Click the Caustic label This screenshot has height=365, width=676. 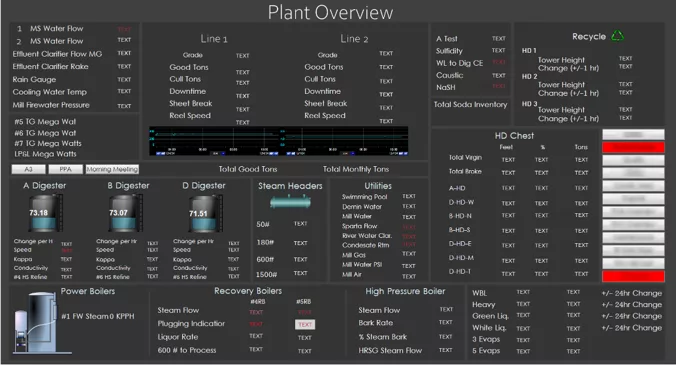450,75
